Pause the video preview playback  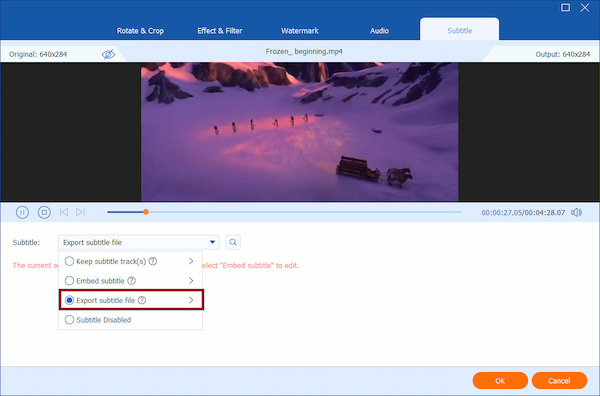(22, 212)
